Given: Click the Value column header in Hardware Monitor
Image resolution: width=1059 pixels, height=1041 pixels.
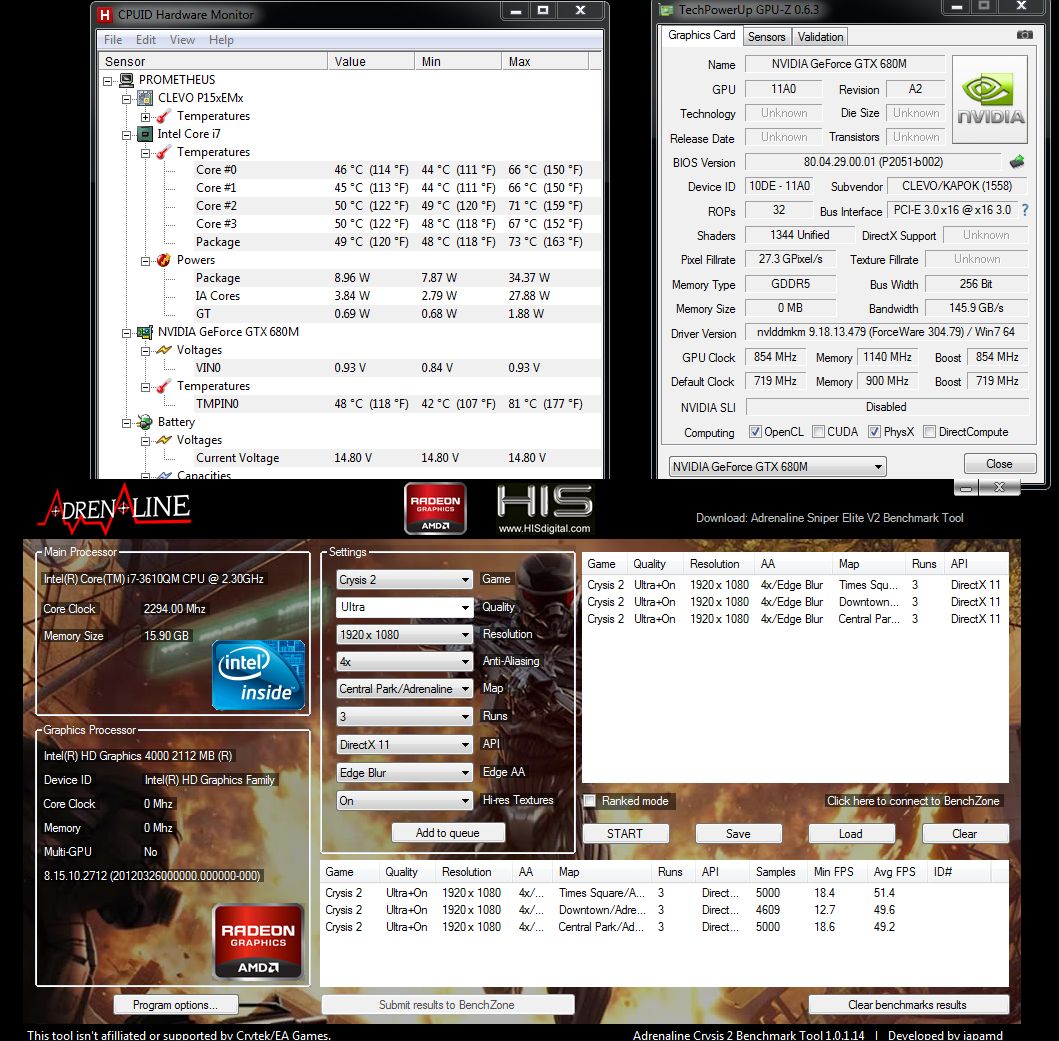Looking at the screenshot, I should coord(370,61).
